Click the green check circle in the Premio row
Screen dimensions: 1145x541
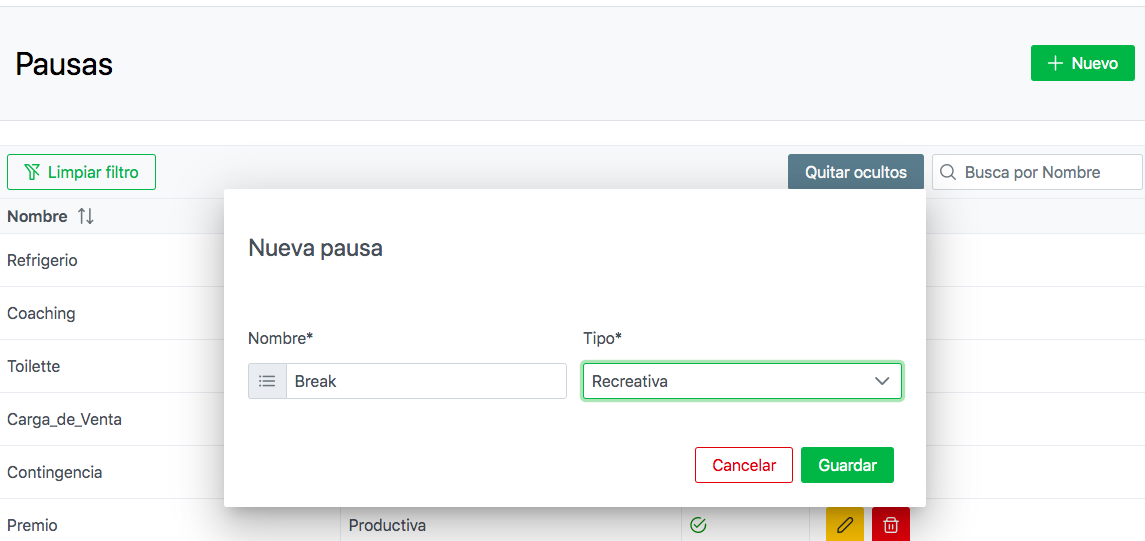tap(698, 525)
